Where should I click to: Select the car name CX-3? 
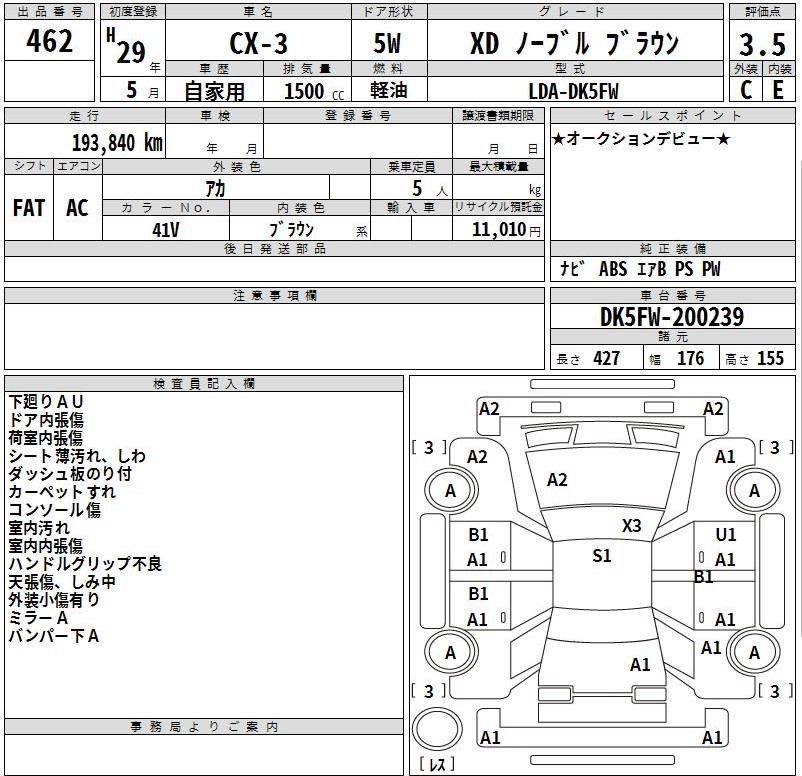[x=258, y=43]
